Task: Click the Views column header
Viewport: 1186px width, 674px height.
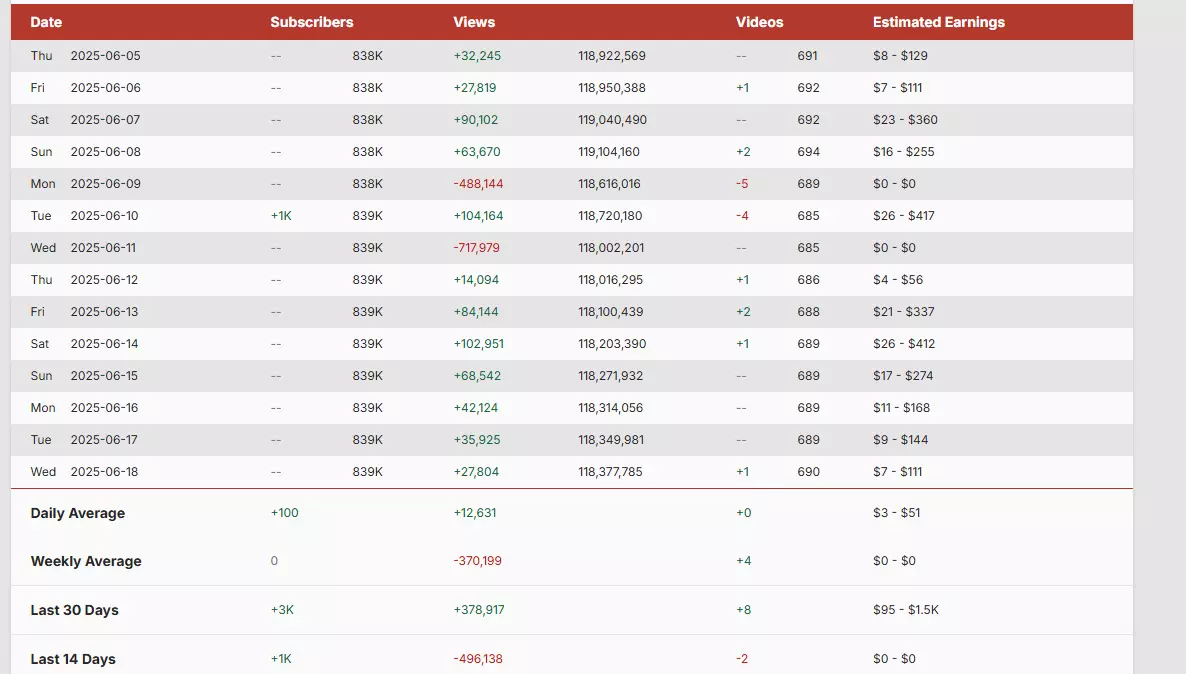Action: (x=474, y=22)
